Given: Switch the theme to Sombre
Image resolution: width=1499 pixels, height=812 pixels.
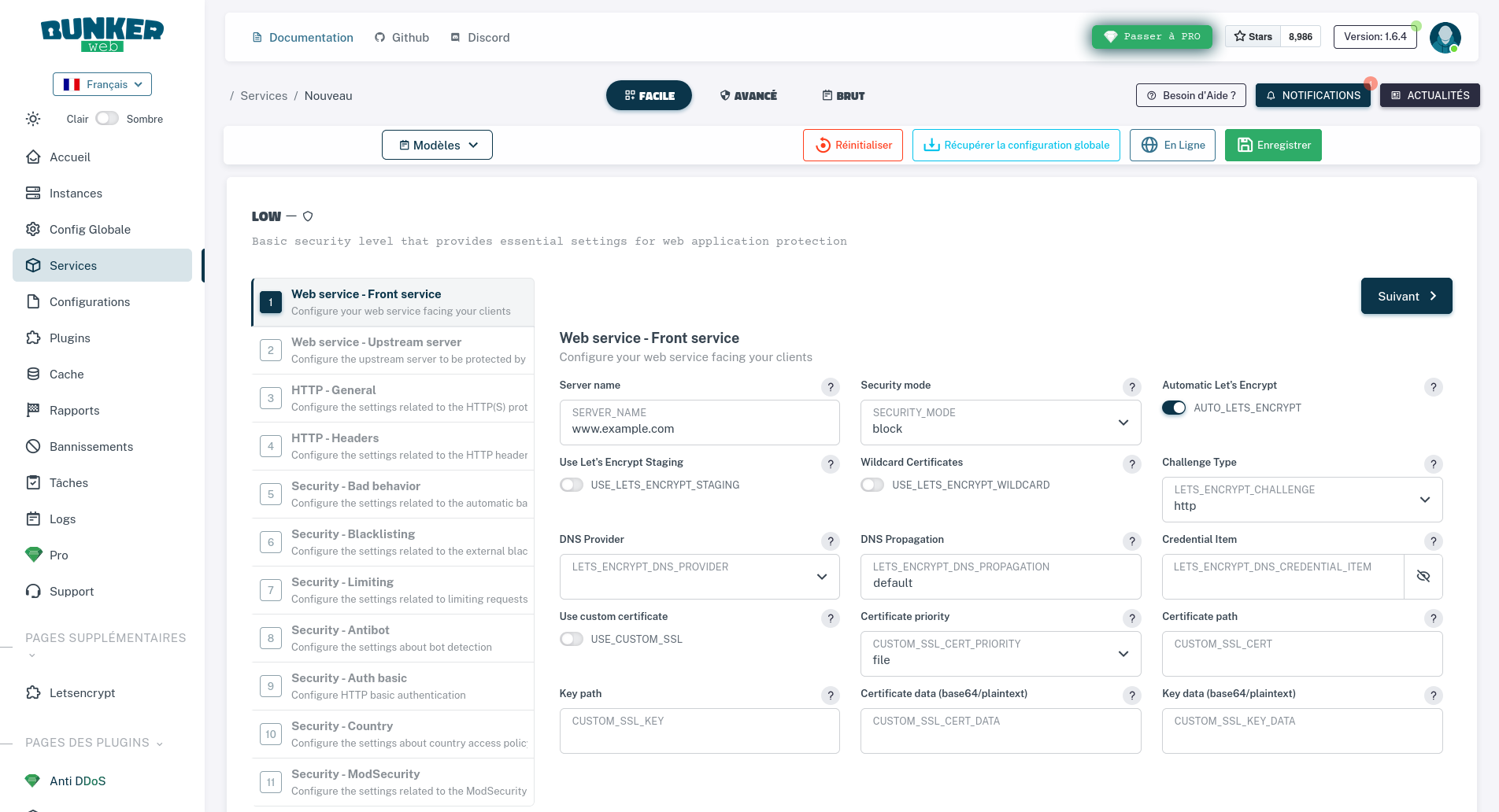Looking at the screenshot, I should pyautogui.click(x=107, y=118).
